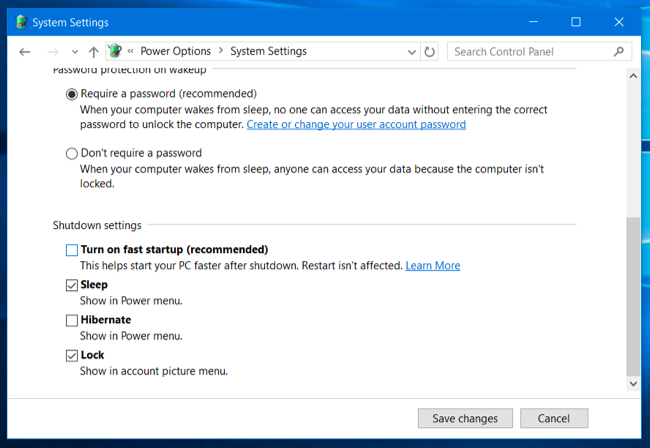Select Don't require a password option

71,154
